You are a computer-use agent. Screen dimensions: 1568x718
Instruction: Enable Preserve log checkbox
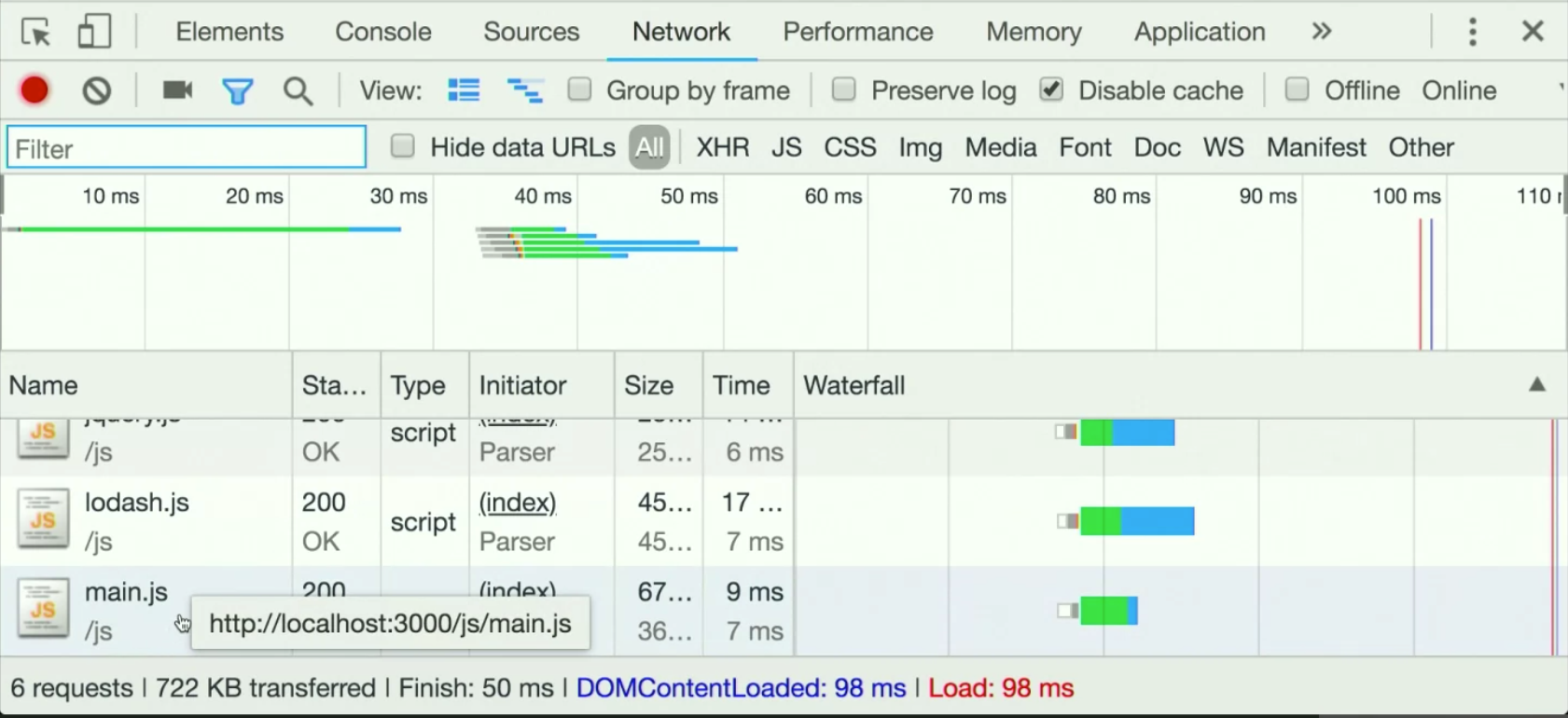844,90
